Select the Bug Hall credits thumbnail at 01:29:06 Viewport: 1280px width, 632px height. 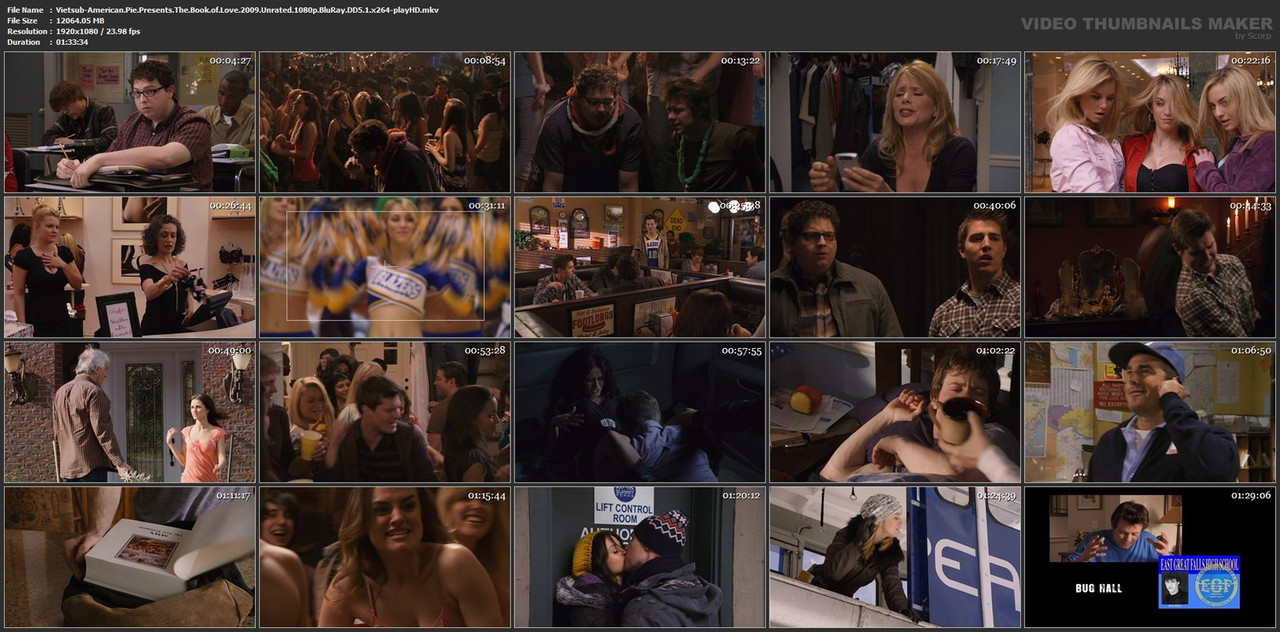1150,557
